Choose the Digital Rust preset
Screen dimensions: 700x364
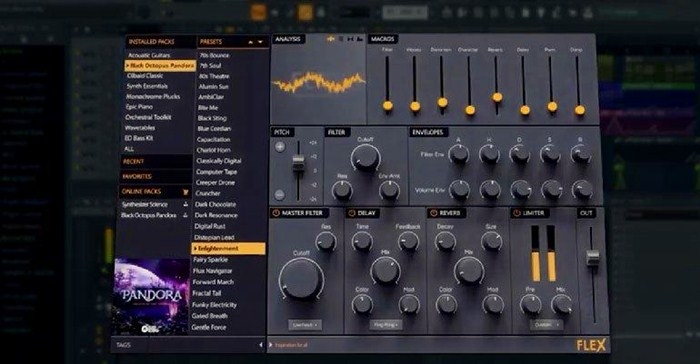coord(210,226)
